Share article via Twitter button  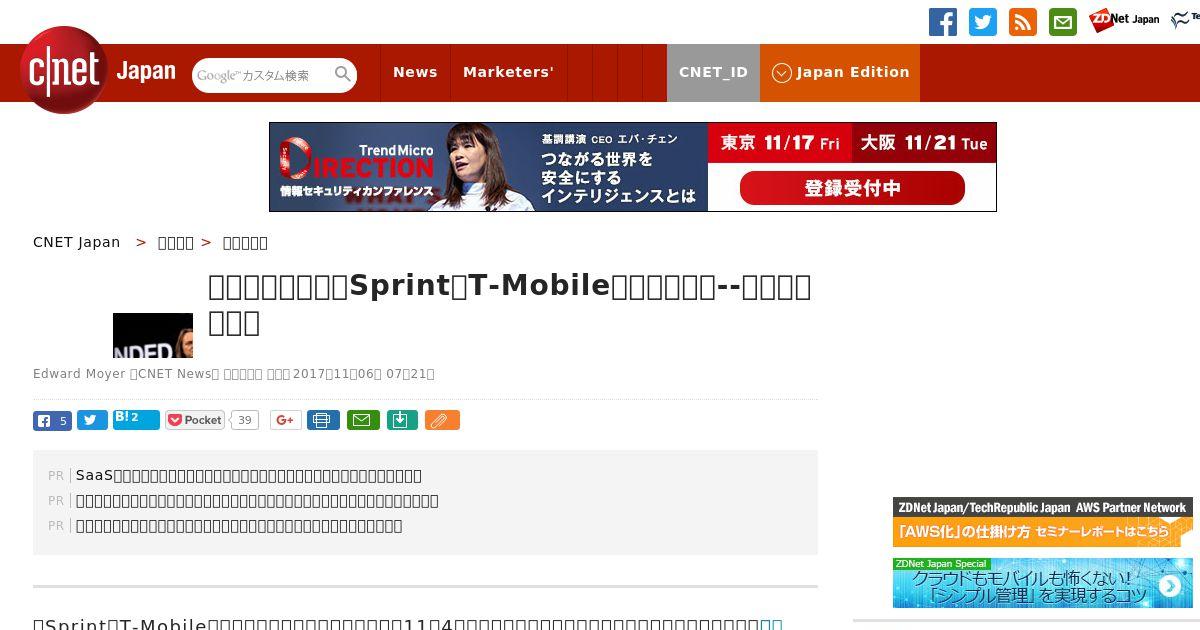pos(92,421)
